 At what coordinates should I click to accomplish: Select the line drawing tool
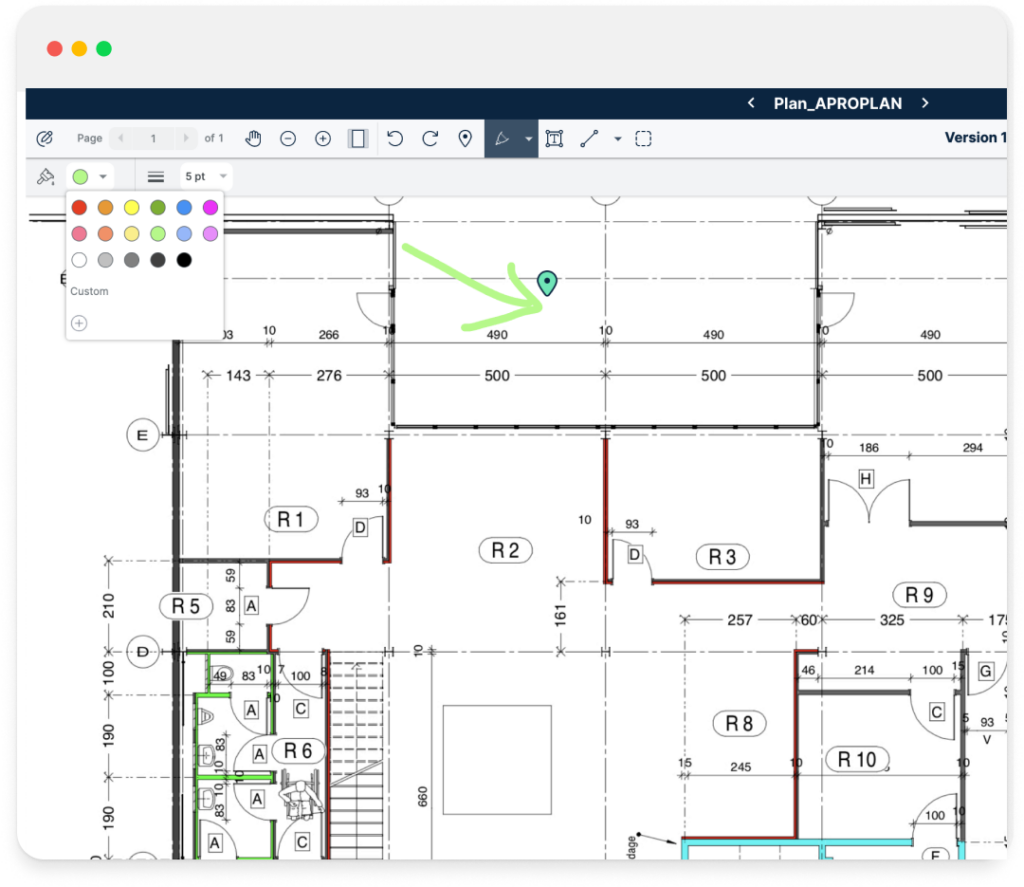coord(589,138)
